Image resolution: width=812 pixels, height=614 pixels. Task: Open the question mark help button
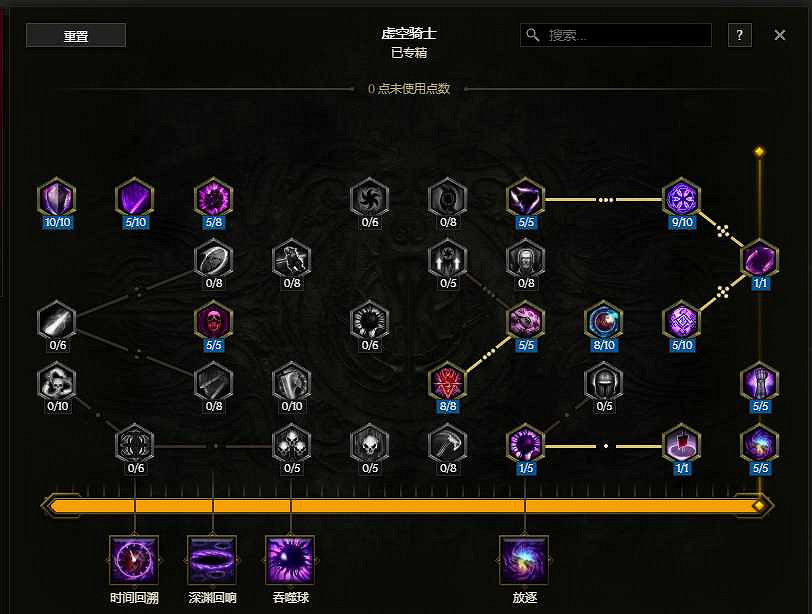[740, 35]
